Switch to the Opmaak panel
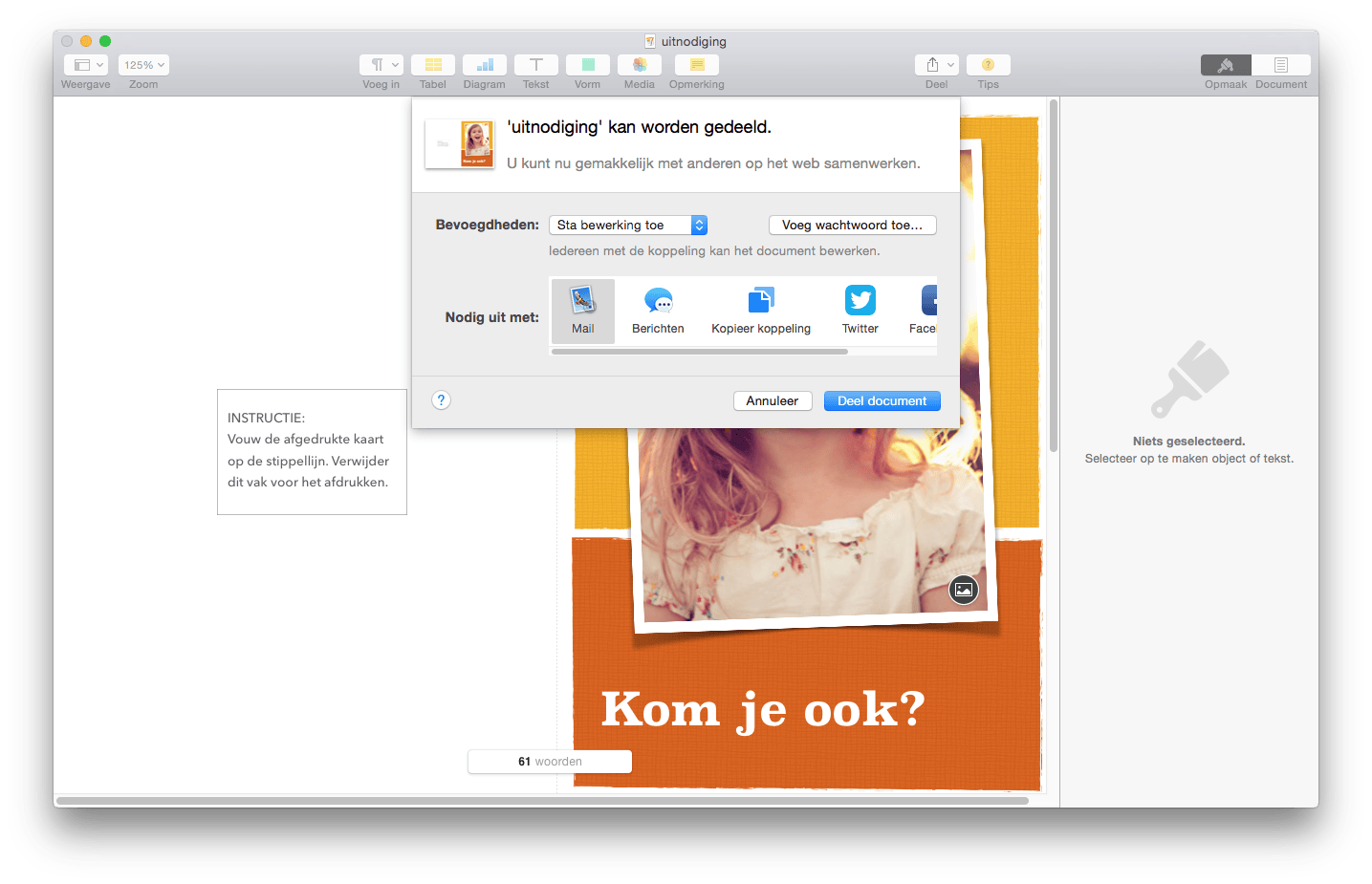The width and height of the screenshot is (1372, 884). [x=1225, y=65]
